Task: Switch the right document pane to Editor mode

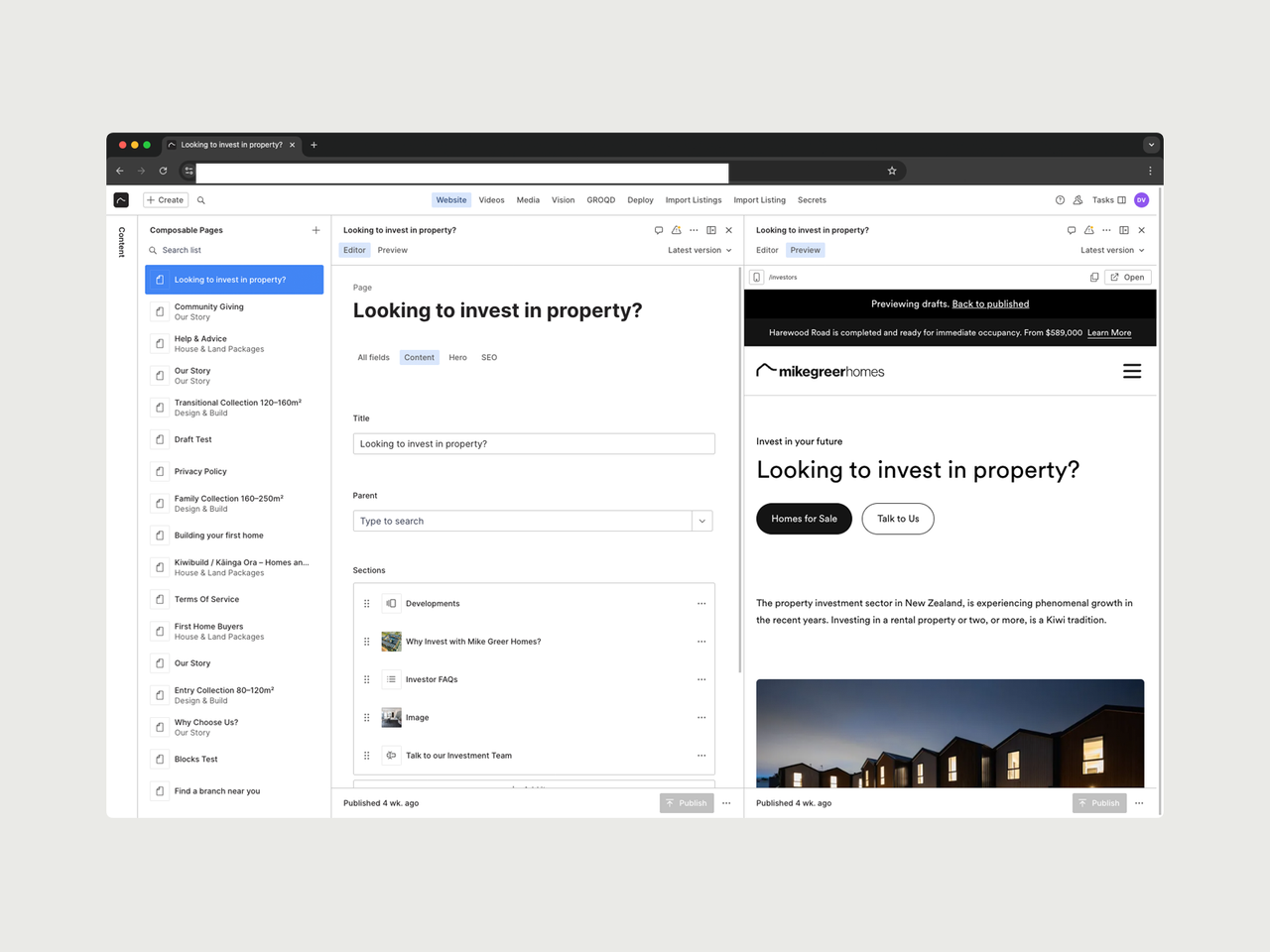Action: (x=766, y=250)
